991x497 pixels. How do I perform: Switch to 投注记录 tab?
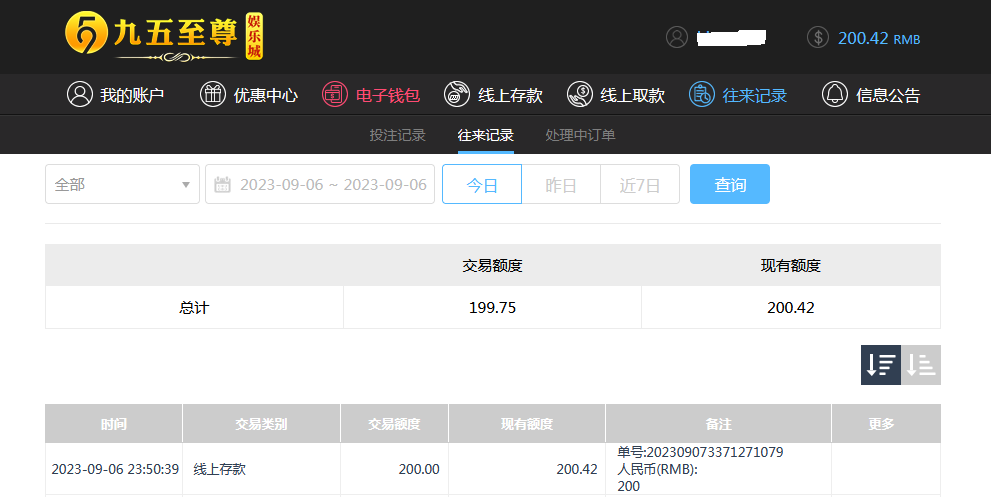(398, 135)
